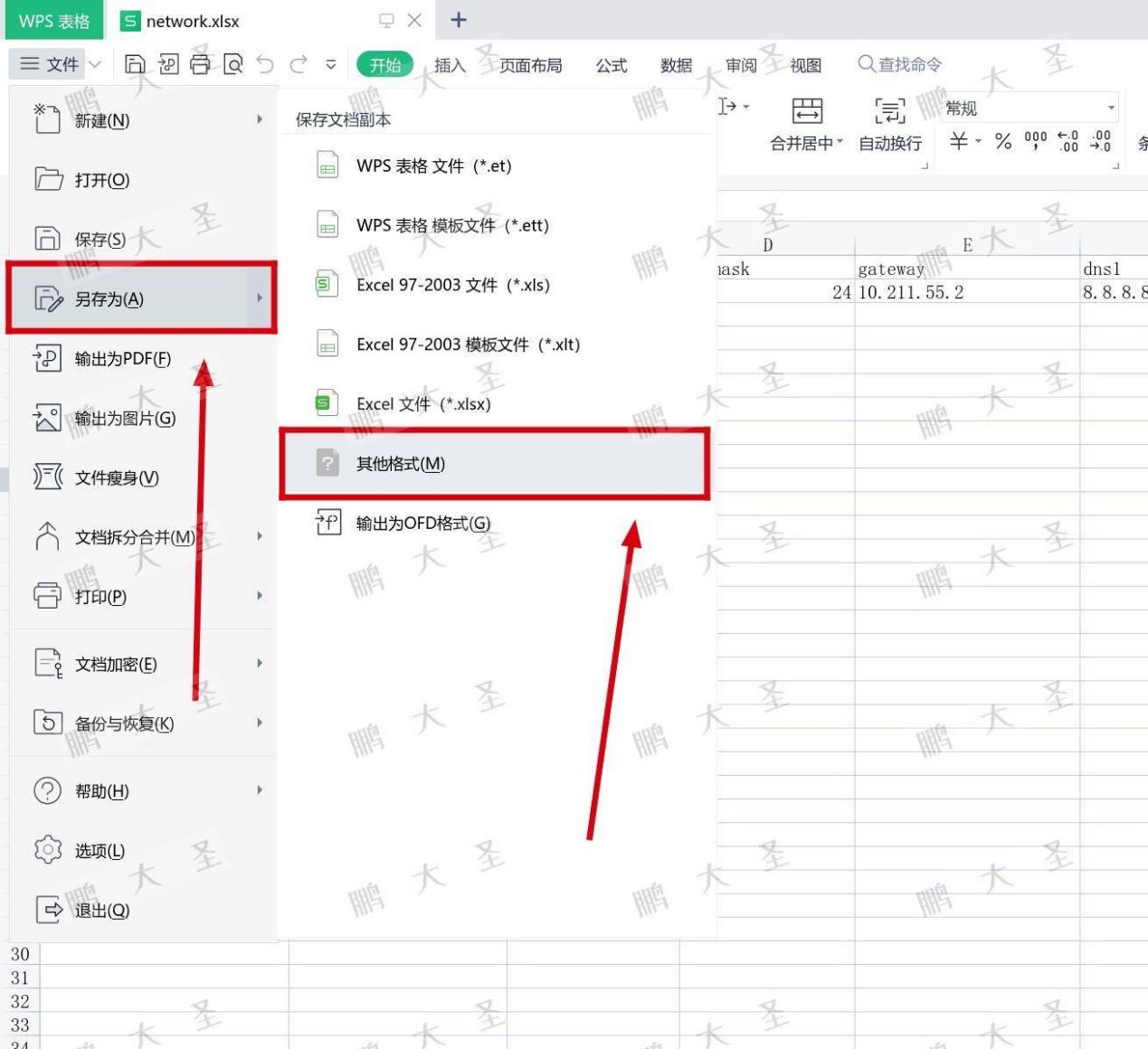This screenshot has height=1049, width=1148.
Task: Choose 输出为图片(G) menu item
Action: point(142,418)
